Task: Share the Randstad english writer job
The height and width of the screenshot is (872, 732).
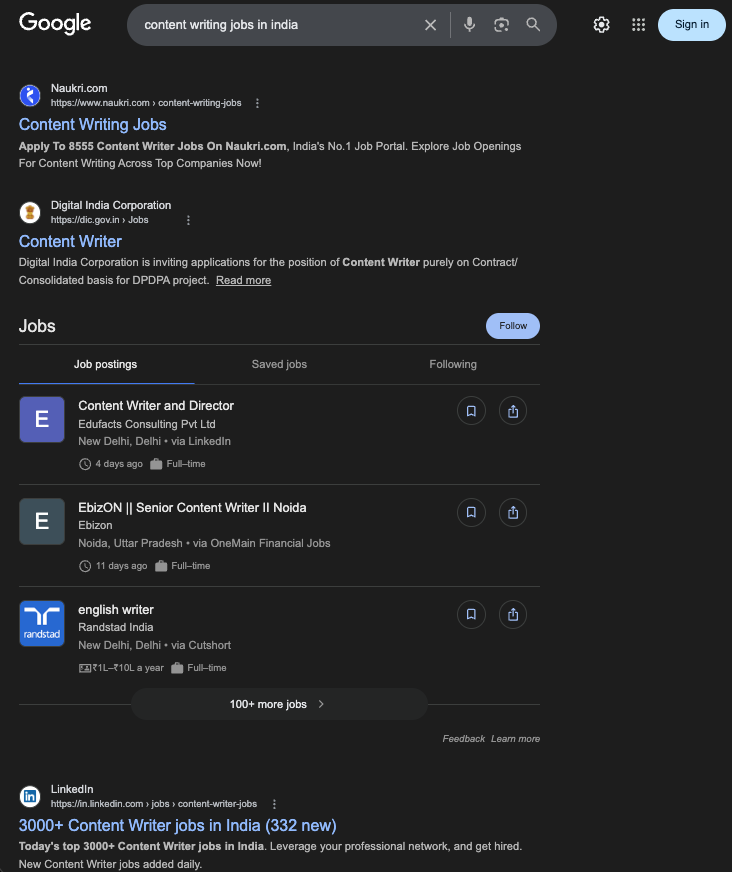Action: pyautogui.click(x=513, y=614)
